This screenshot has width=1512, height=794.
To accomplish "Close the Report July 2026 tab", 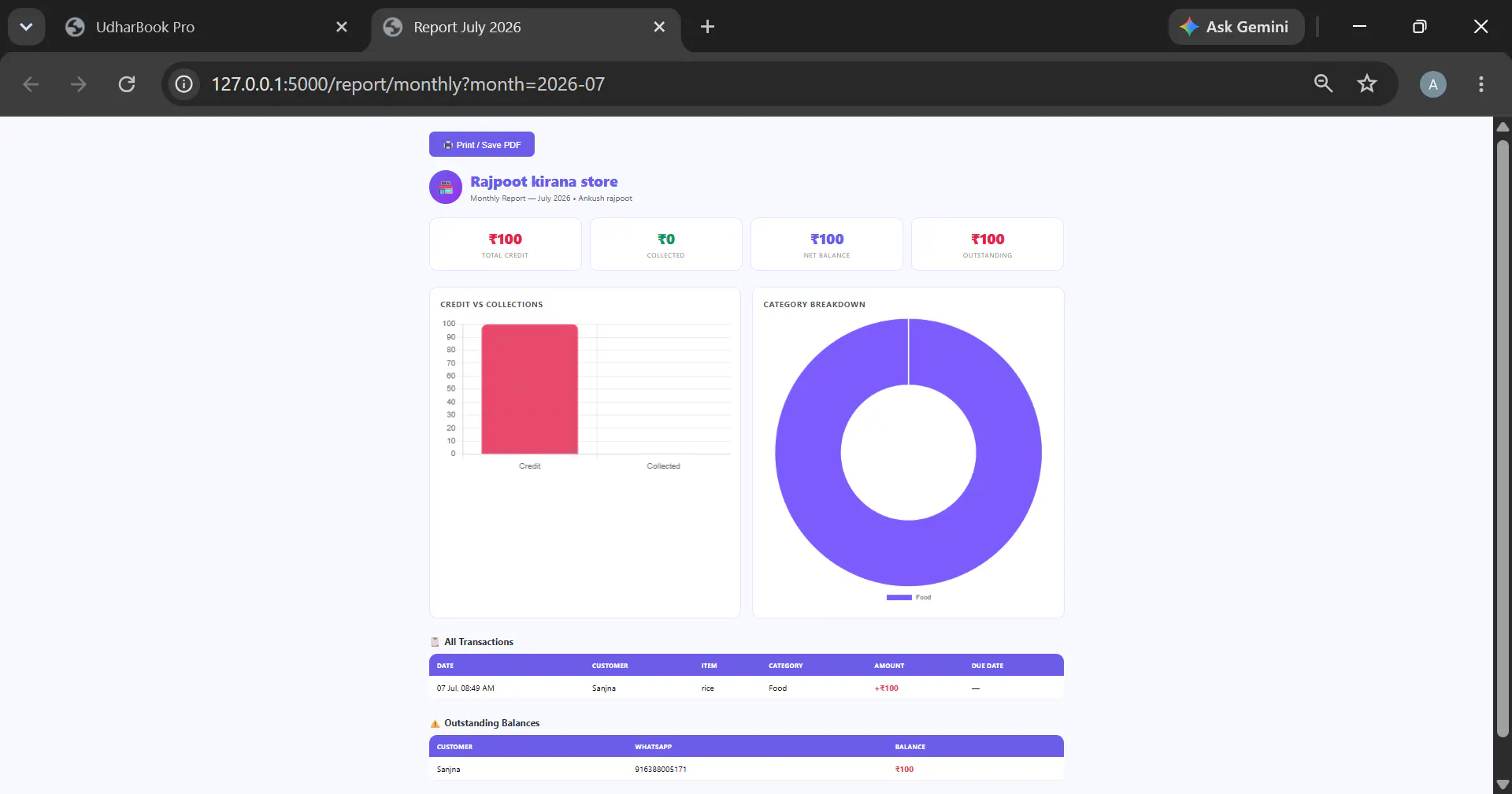I will 659,27.
